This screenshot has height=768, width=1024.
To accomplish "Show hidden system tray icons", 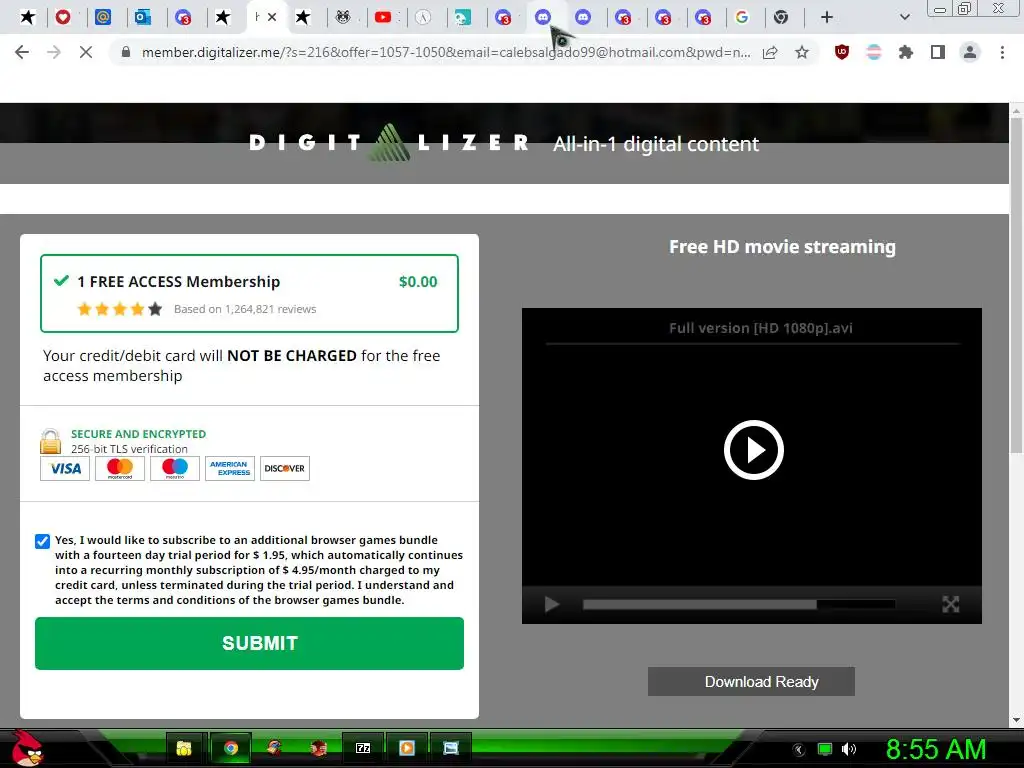I will click(x=798, y=750).
